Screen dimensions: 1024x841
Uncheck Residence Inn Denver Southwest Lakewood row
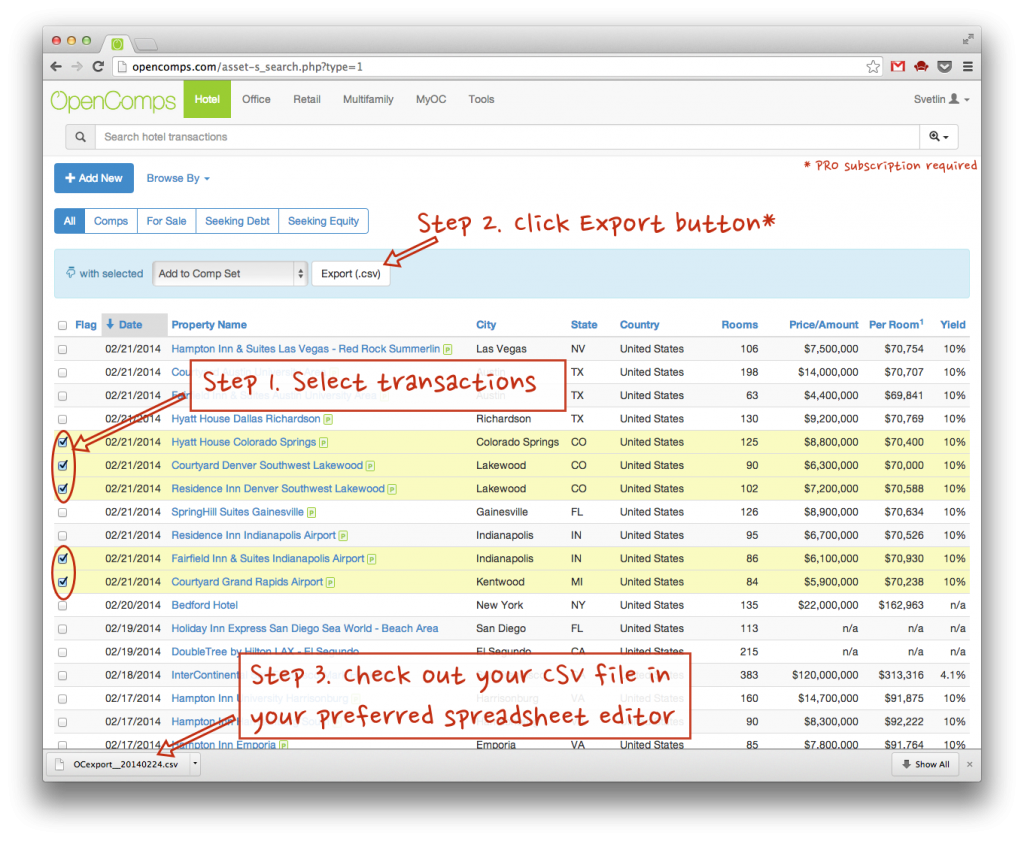coord(63,488)
